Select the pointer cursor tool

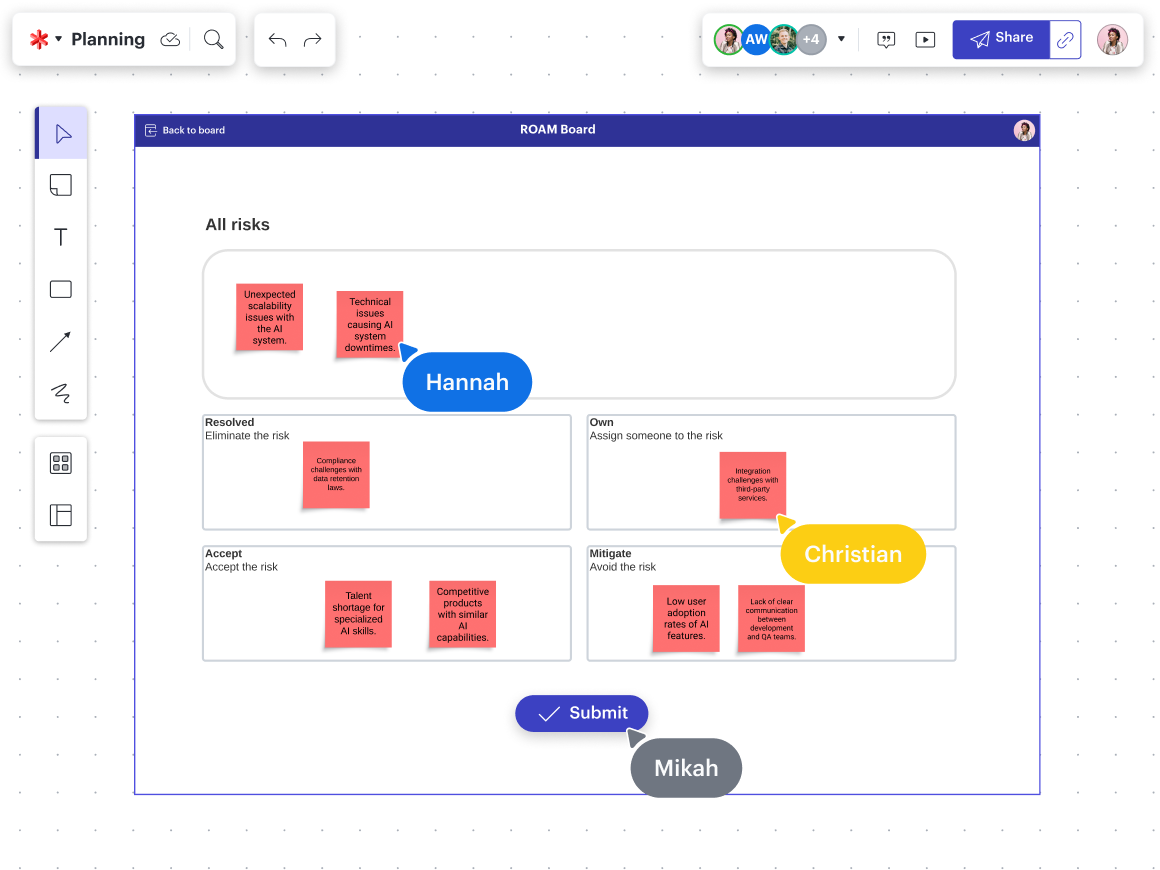(x=62, y=134)
